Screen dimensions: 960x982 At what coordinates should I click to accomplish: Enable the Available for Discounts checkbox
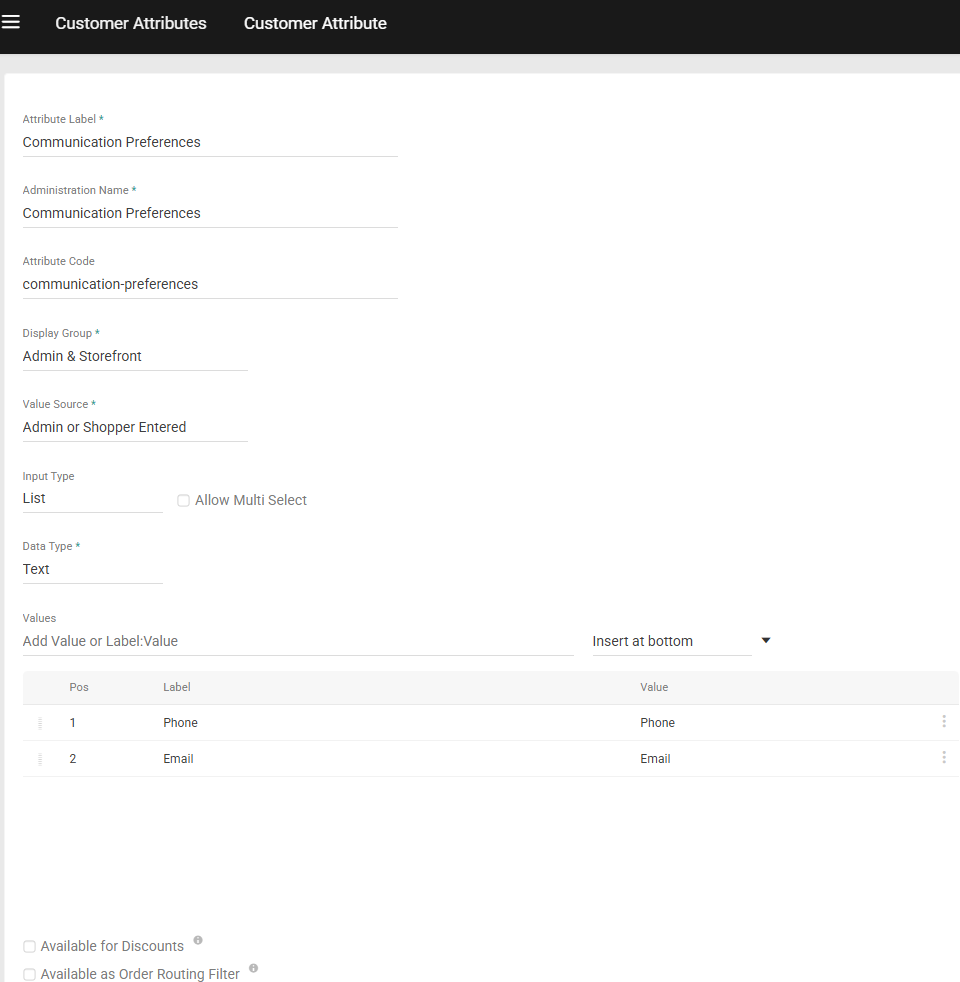(29, 946)
